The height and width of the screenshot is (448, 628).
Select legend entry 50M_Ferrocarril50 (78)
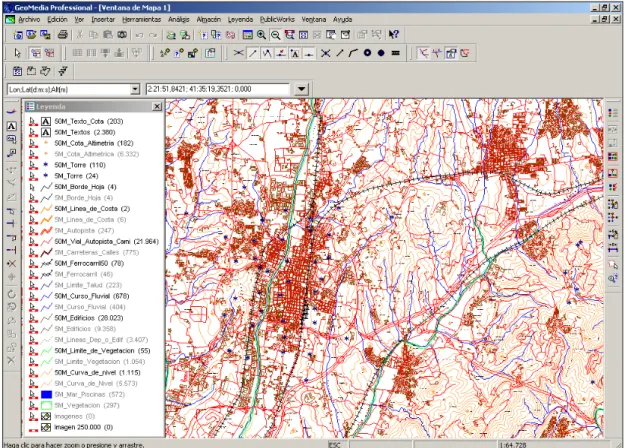(89, 263)
